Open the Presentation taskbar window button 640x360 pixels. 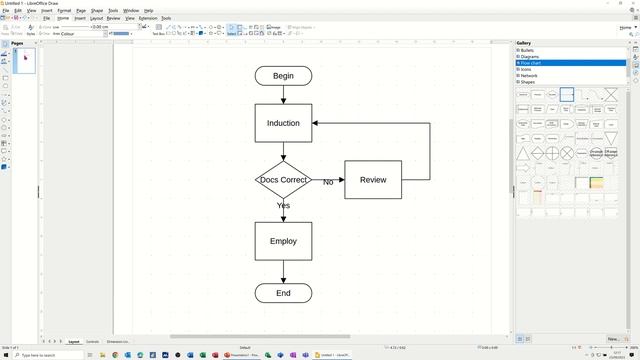[x=242, y=355]
